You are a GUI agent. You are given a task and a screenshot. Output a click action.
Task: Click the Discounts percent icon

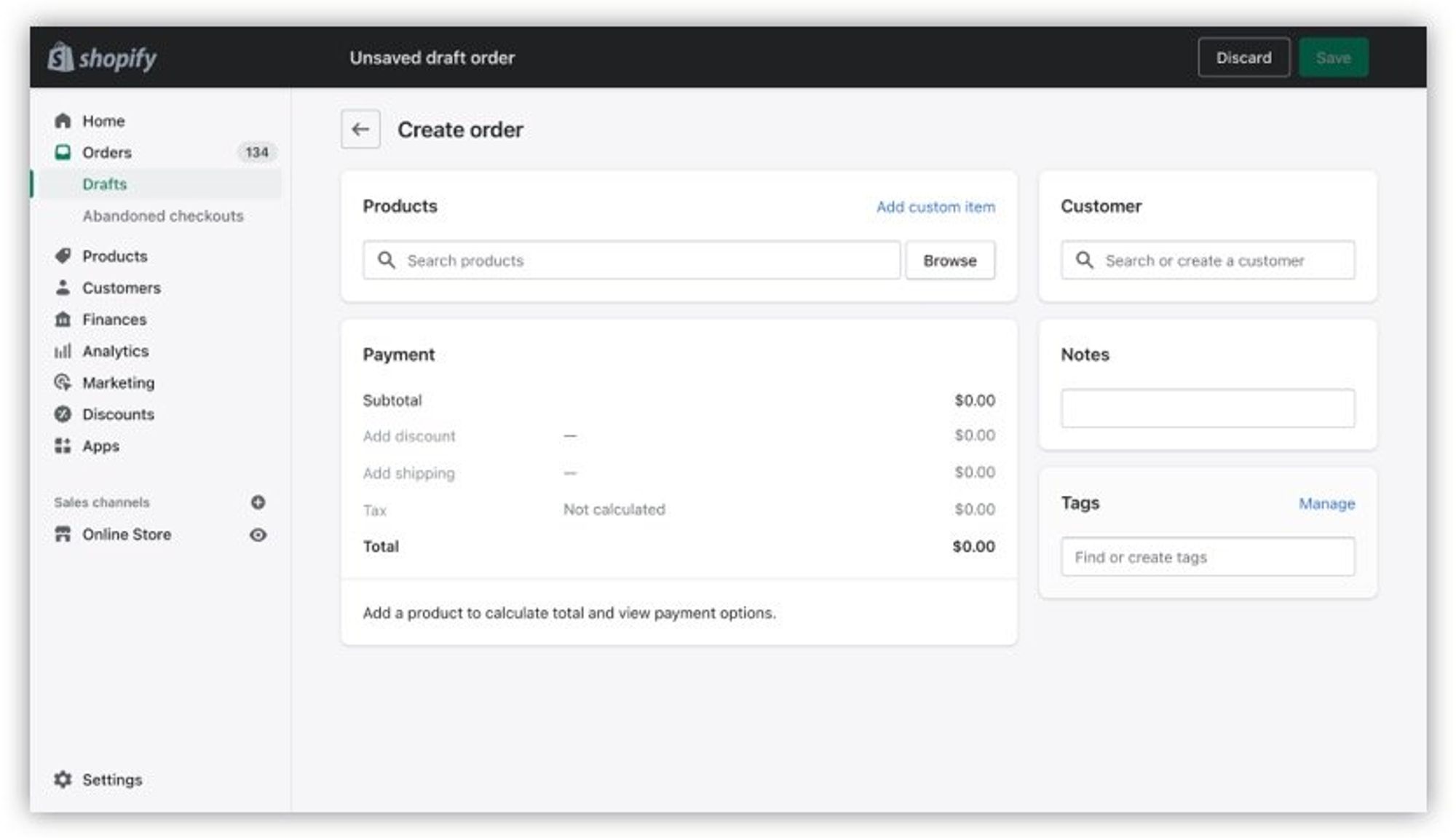pos(63,414)
